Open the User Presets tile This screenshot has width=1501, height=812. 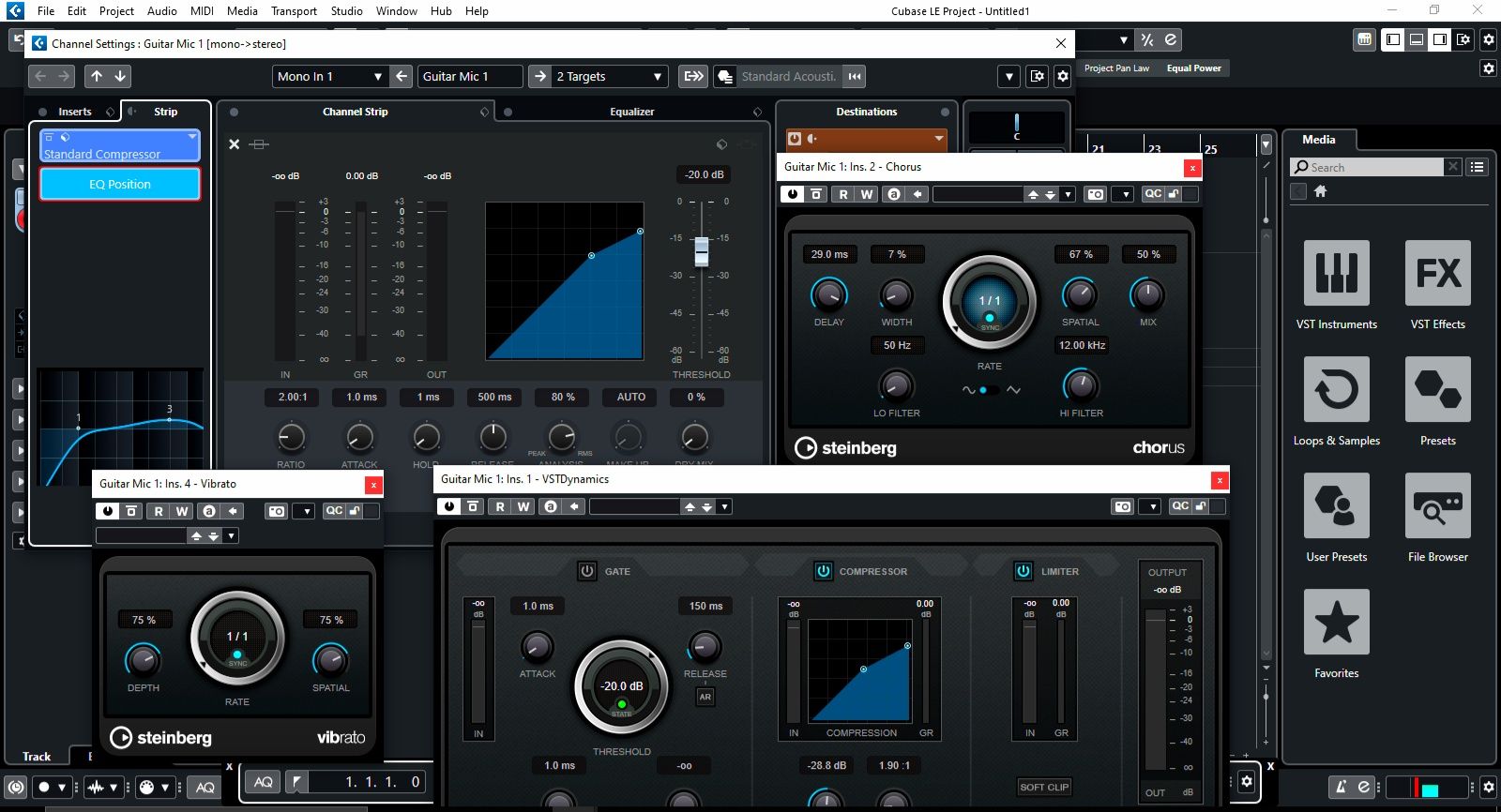tap(1336, 505)
